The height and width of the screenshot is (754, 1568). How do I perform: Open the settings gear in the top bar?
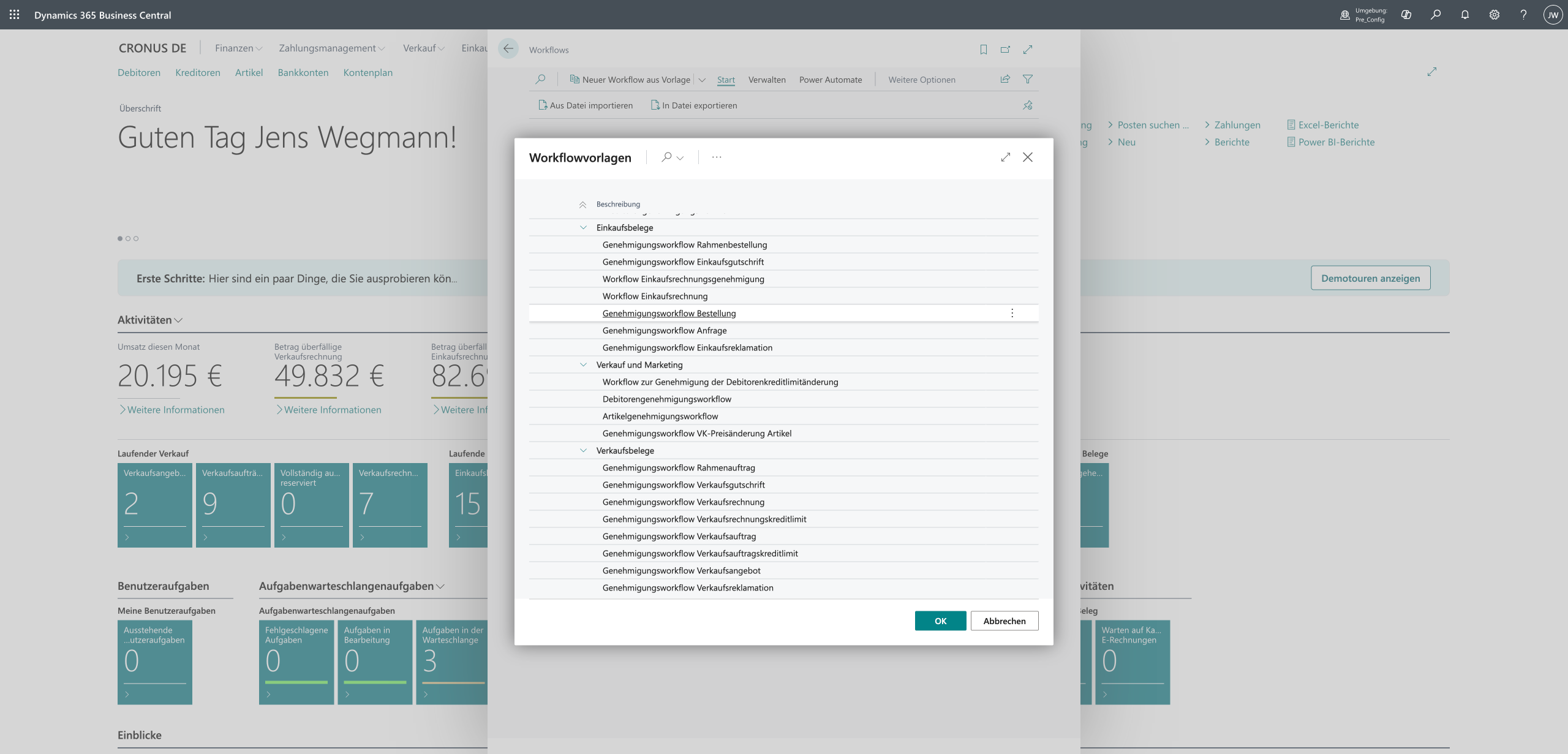click(x=1494, y=15)
